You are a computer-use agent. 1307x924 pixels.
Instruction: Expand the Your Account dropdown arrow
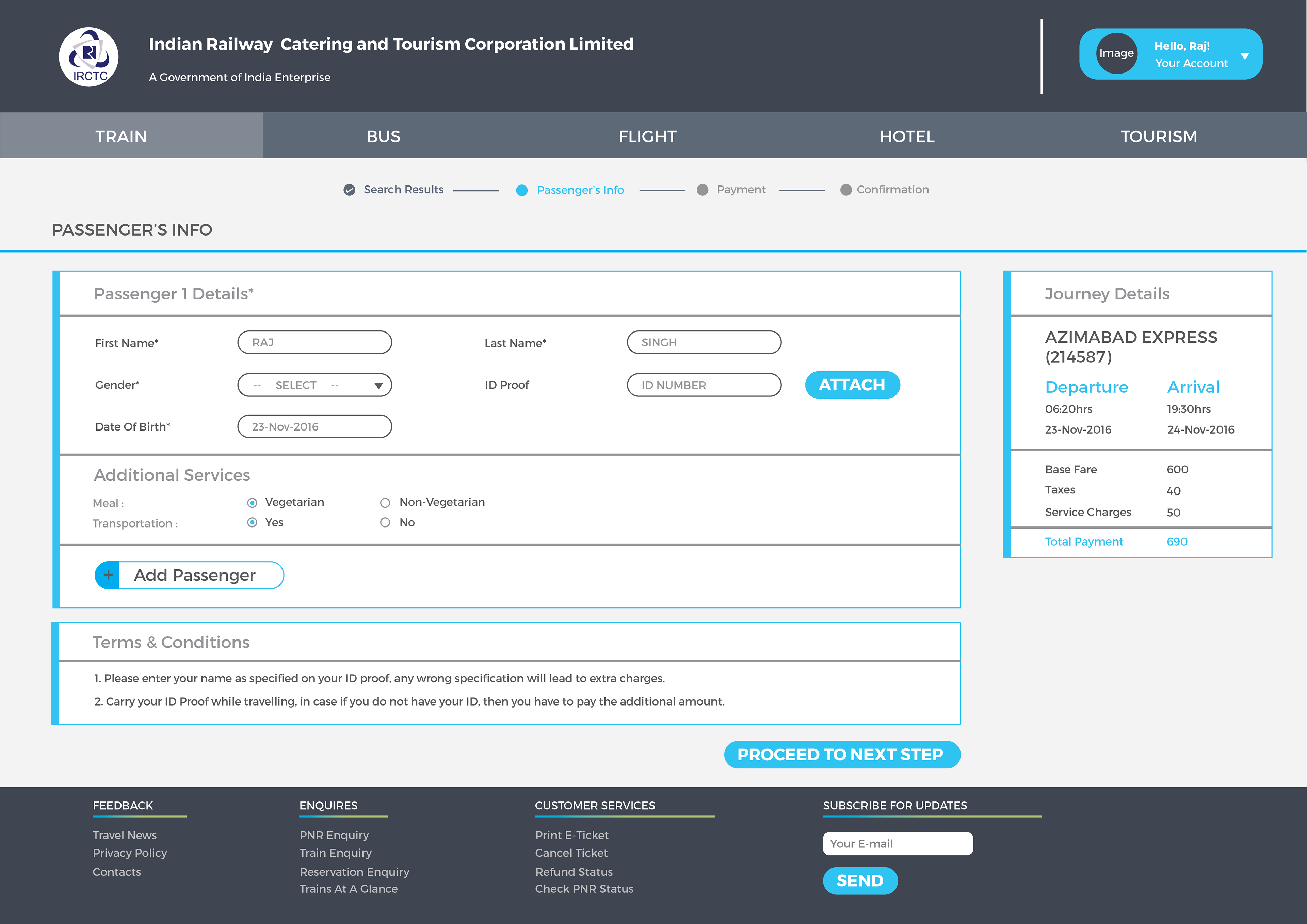1245,56
